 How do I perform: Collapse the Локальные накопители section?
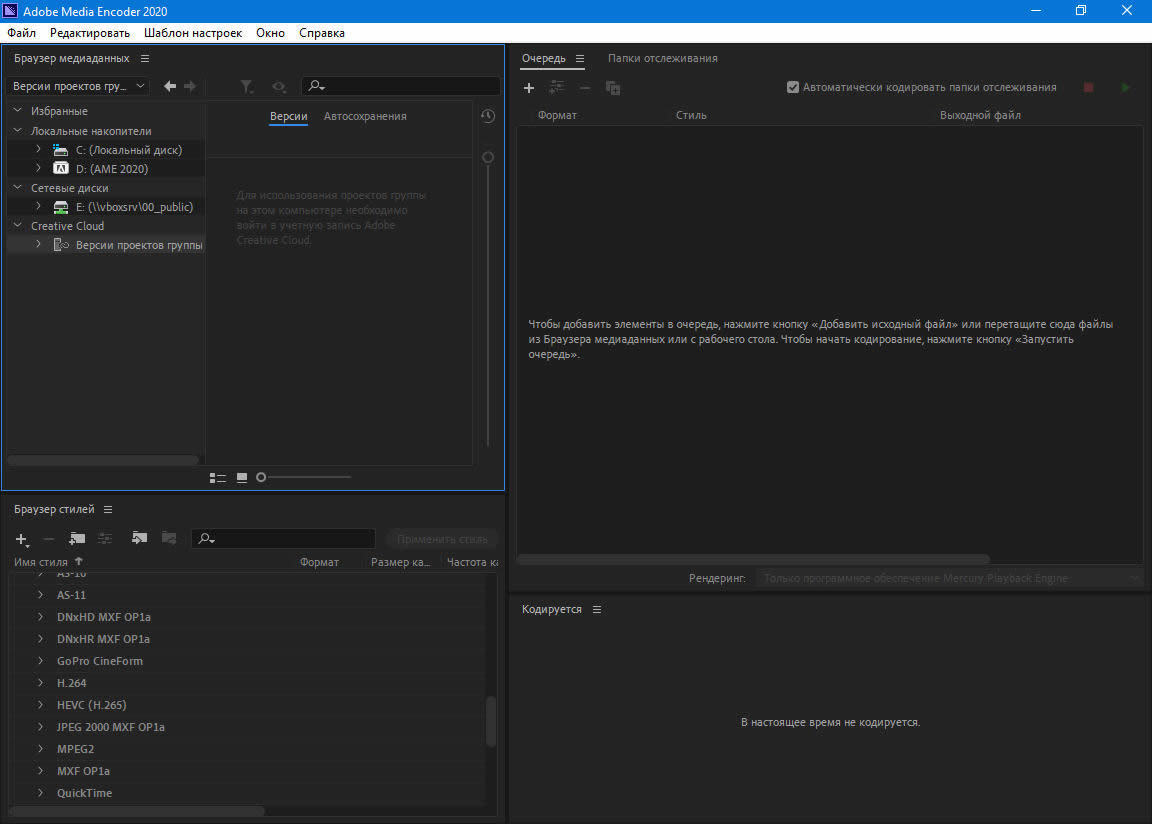[x=18, y=131]
